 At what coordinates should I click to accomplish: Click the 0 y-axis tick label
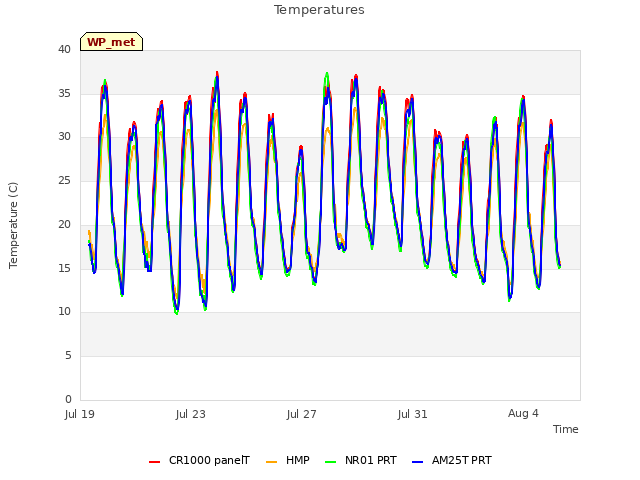pyautogui.click(x=68, y=399)
